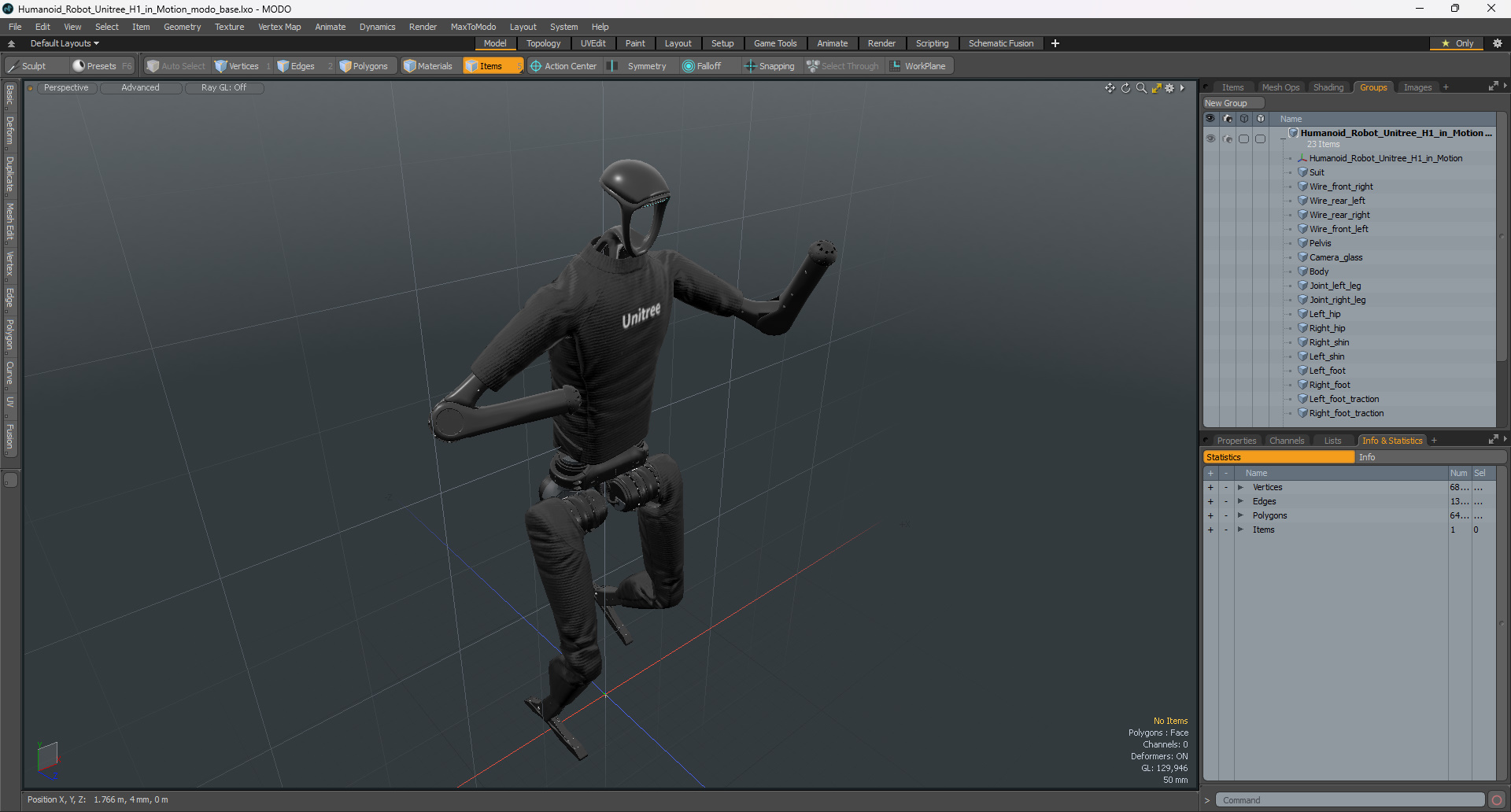Switch to the UVEdit layout tab
This screenshot has height=812, width=1511.
click(593, 43)
